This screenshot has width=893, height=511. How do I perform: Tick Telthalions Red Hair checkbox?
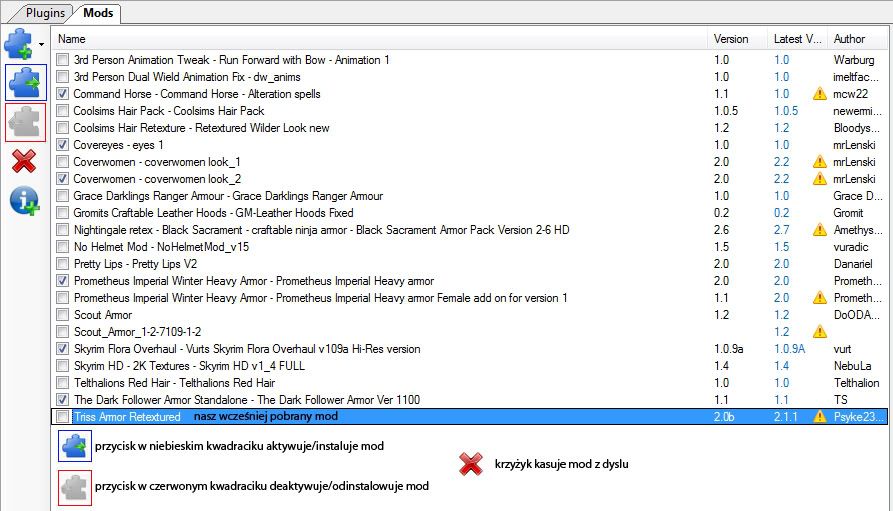coord(63,383)
